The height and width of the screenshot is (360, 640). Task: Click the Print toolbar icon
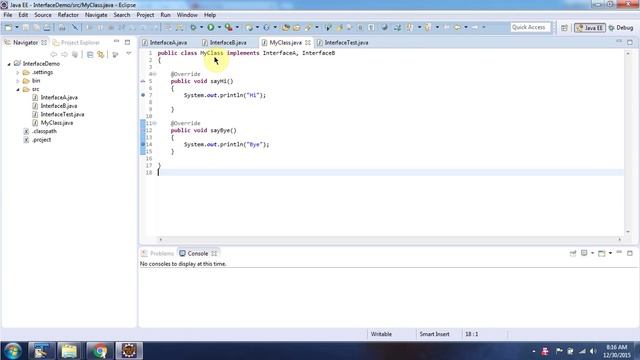tap(47, 27)
